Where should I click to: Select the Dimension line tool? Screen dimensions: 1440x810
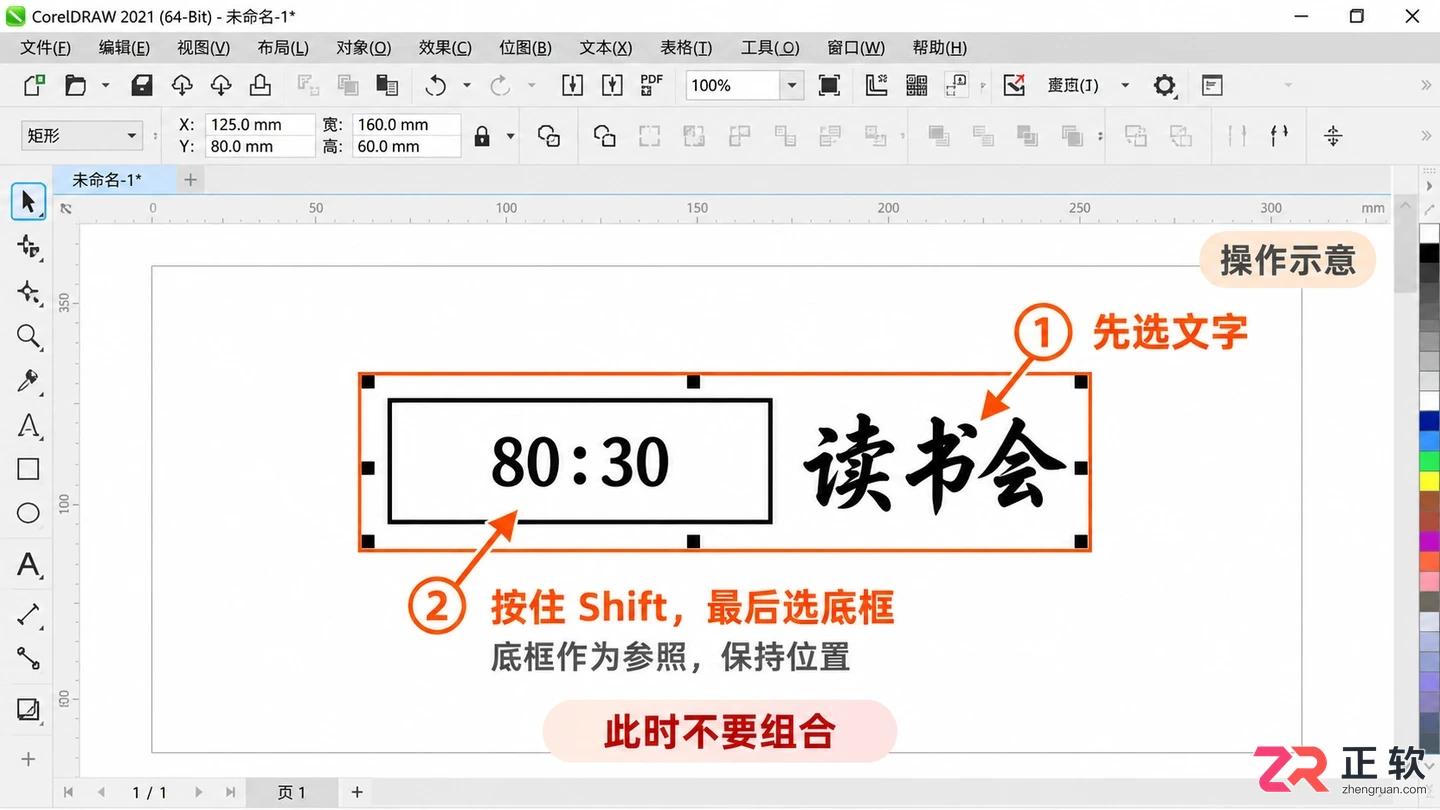coord(28,613)
